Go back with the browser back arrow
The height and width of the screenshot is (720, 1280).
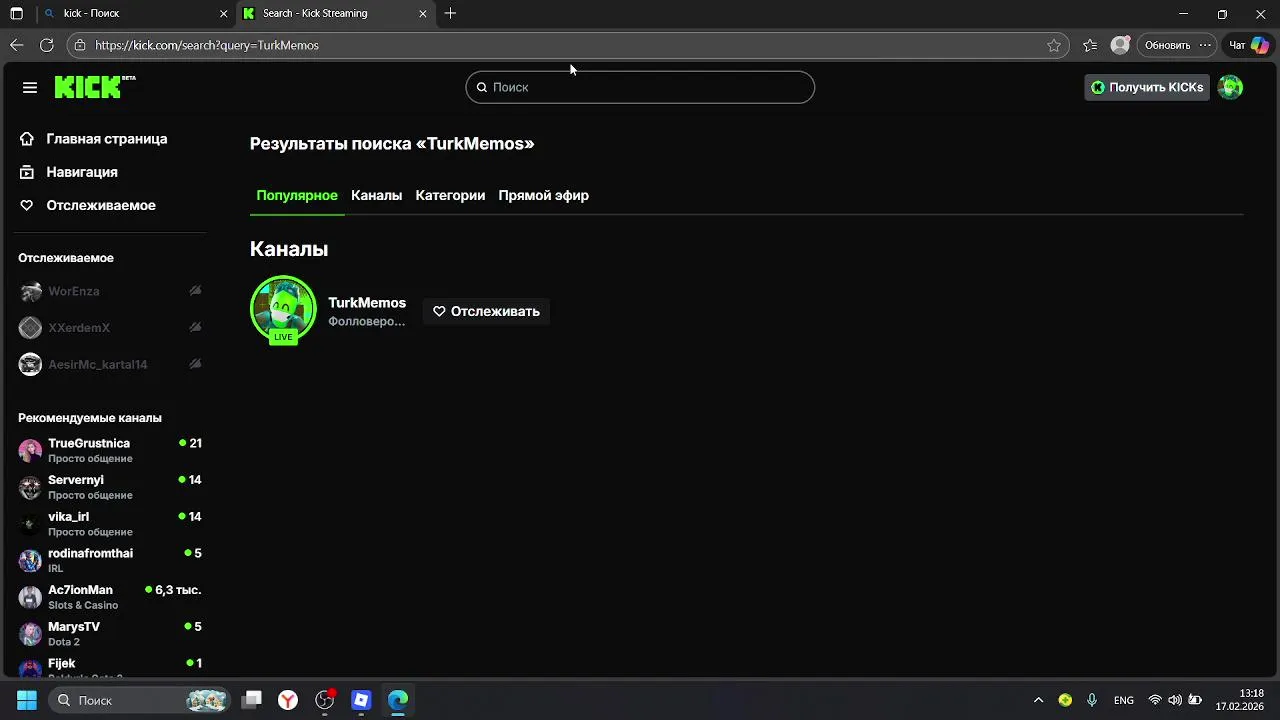[16, 45]
